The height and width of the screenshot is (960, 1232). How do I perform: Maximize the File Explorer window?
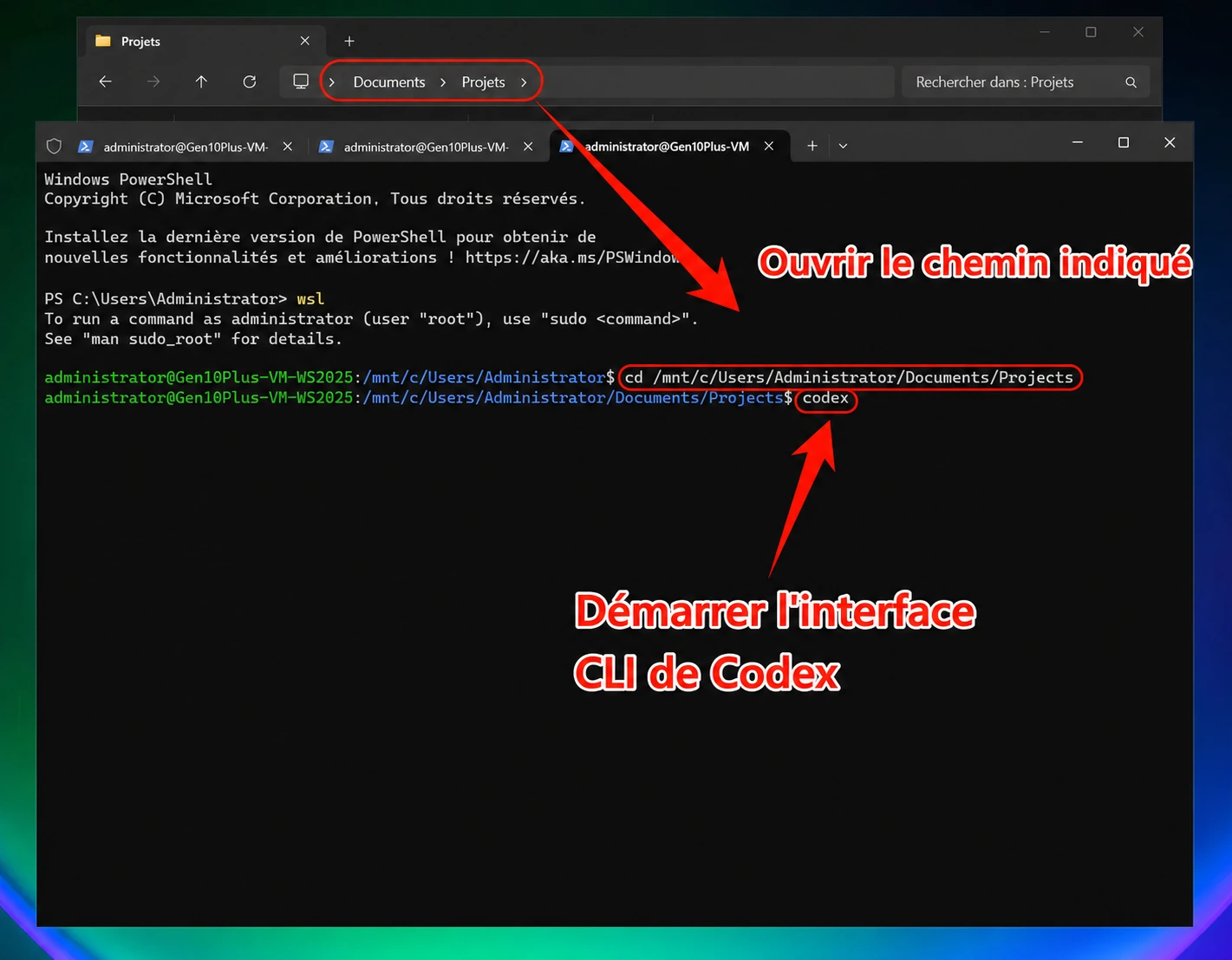[x=1091, y=32]
